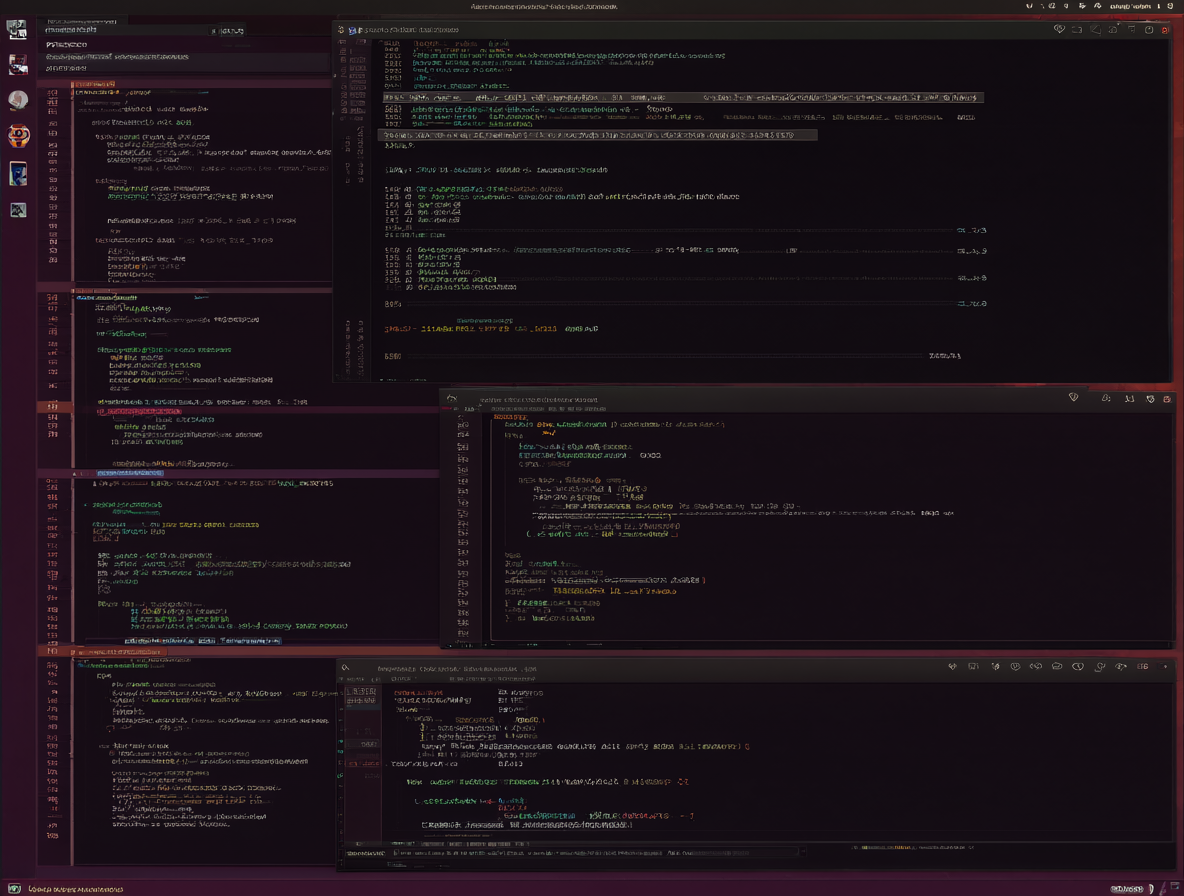1184x896 pixels.
Task: Click rightmost icon in top system bar
Action: [1170, 6]
